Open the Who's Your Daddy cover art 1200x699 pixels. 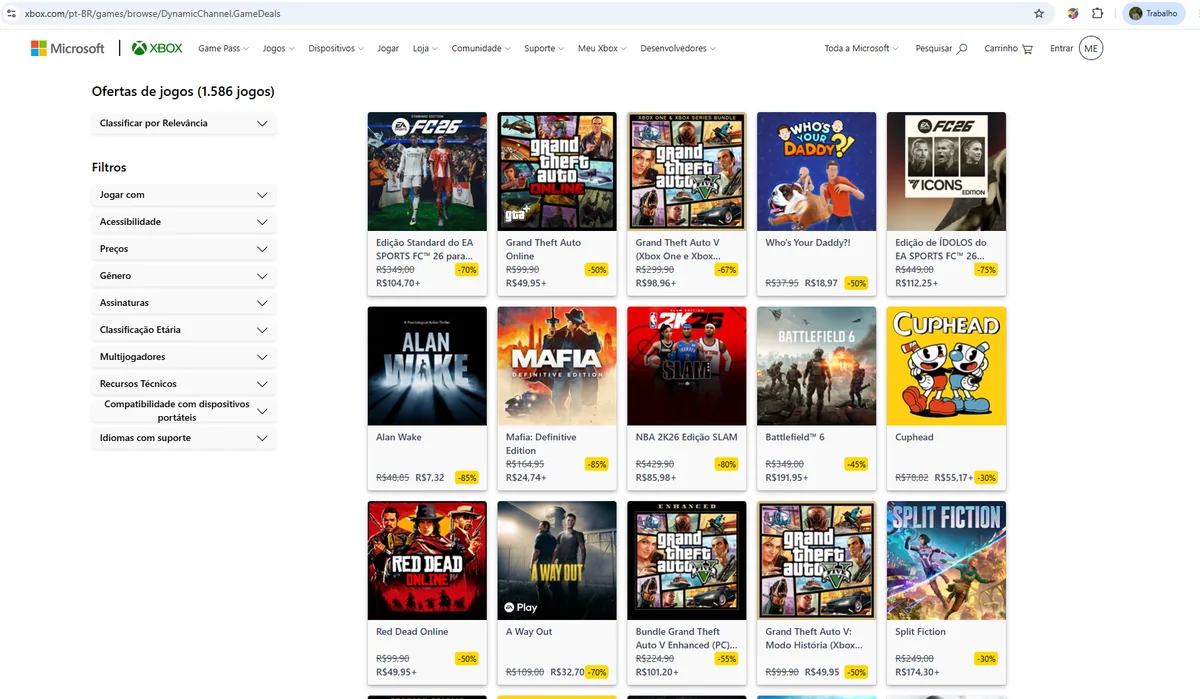[x=816, y=171]
